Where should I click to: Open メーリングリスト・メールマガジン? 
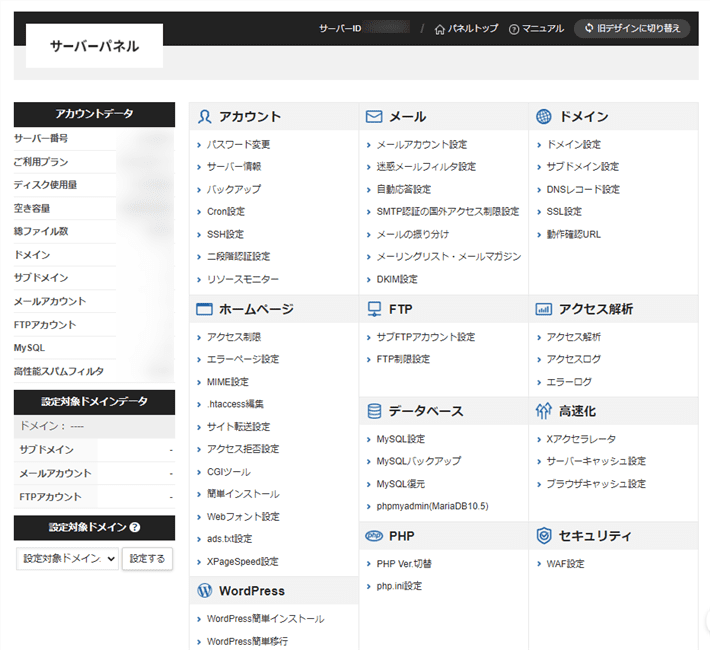pos(449,257)
